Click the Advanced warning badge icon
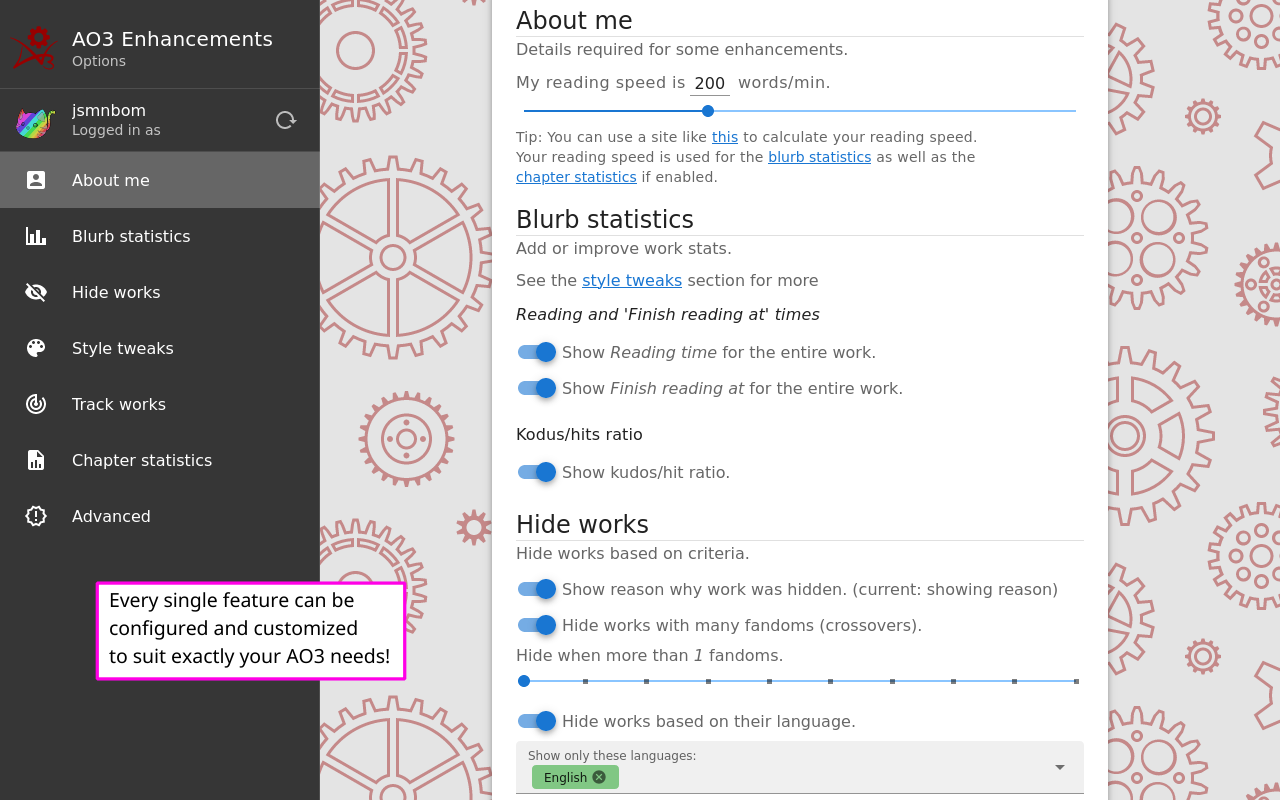 tap(36, 516)
